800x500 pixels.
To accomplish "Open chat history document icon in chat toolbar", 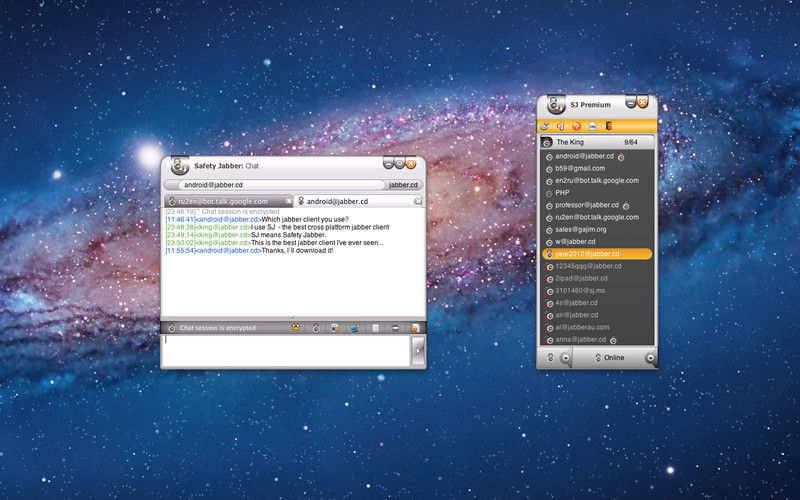I will [376, 328].
